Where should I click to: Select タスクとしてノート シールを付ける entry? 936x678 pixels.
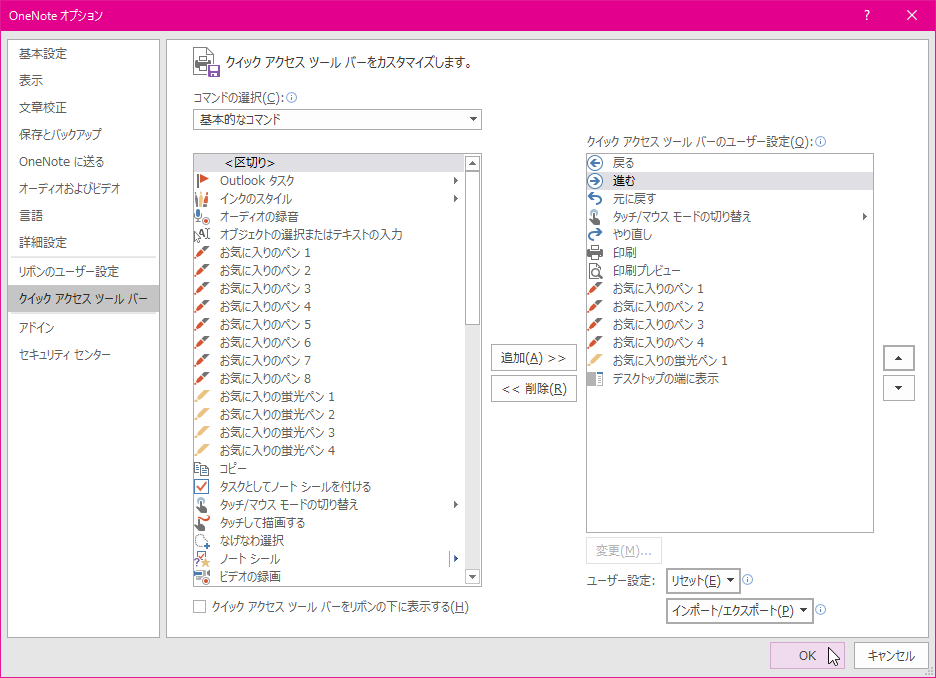[329, 486]
